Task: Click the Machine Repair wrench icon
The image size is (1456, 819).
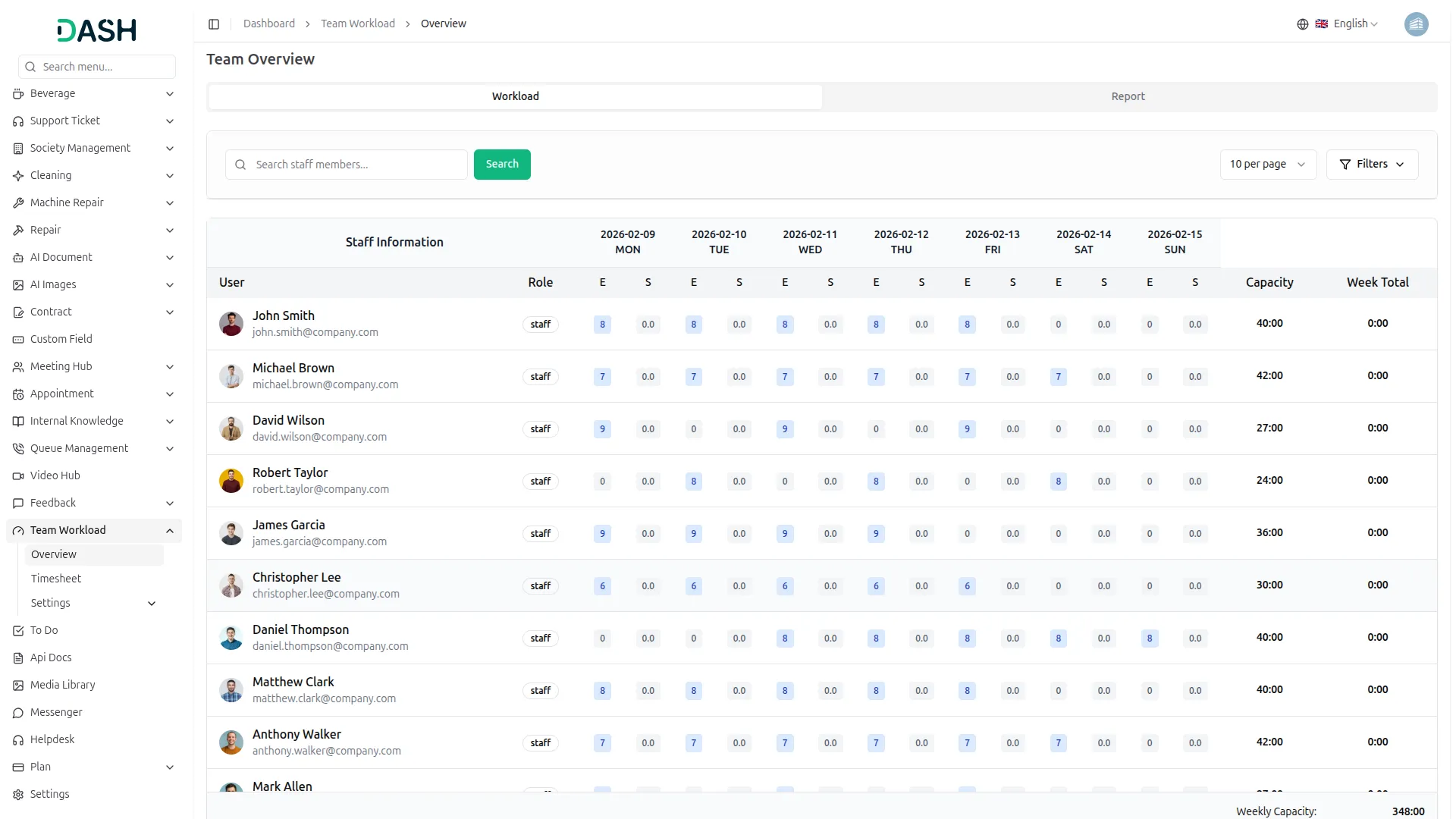Action: (x=18, y=203)
